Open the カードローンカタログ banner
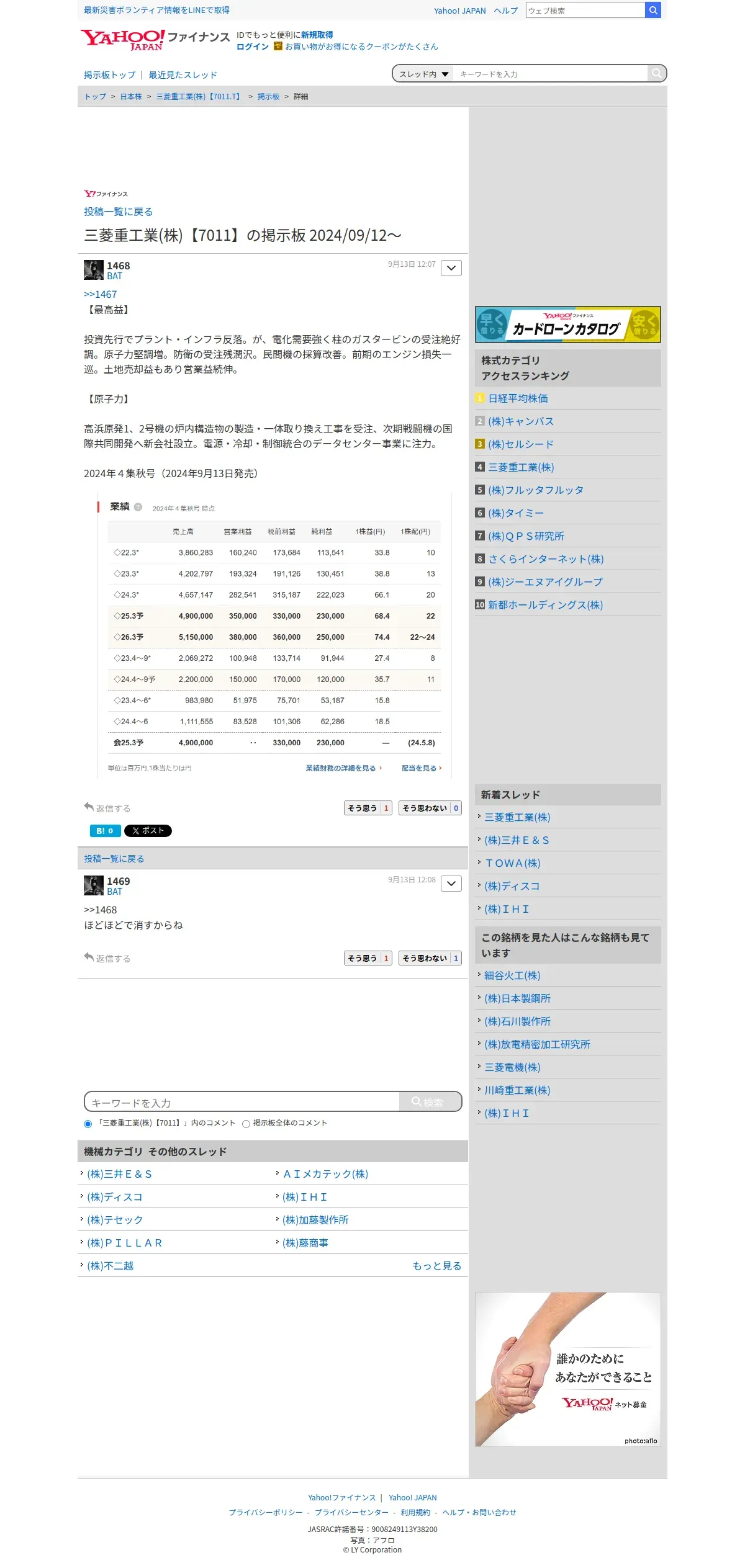Viewport: 745px width, 1568px height. click(567, 325)
